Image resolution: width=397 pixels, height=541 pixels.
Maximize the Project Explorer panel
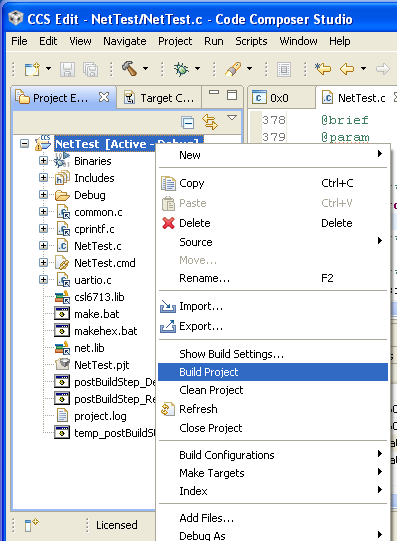click(x=232, y=95)
